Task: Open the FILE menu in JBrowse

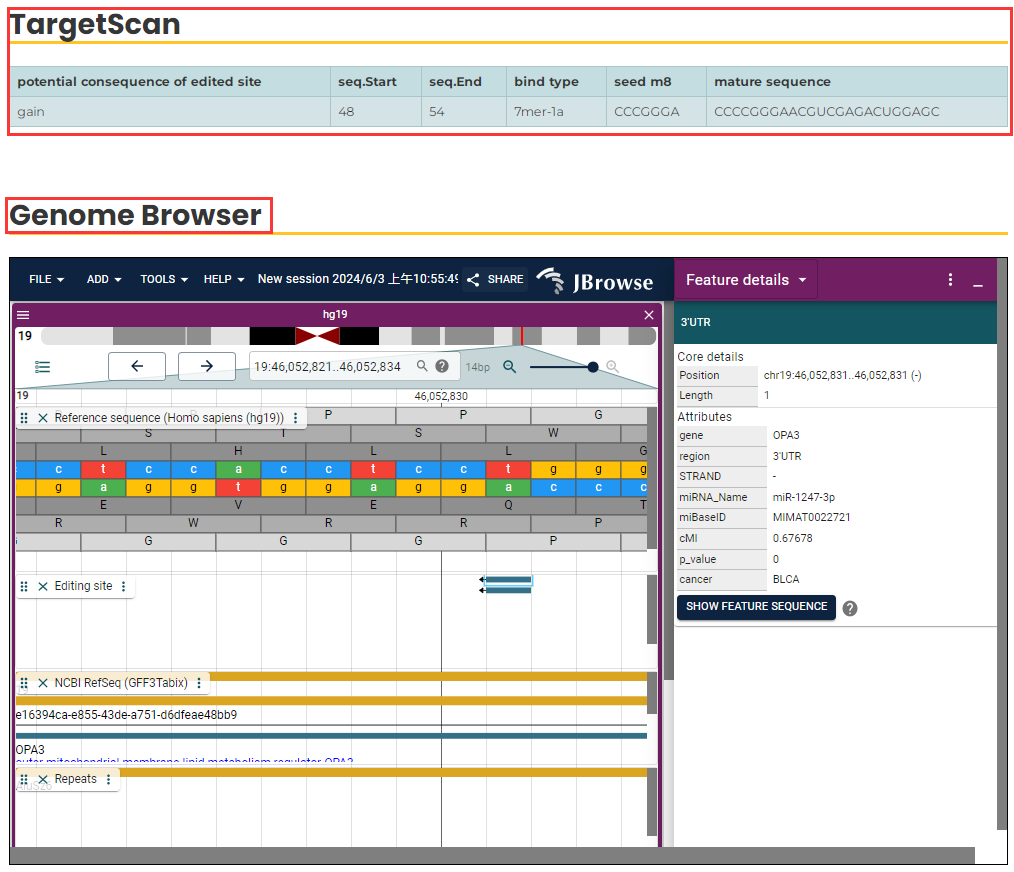Action: tap(46, 279)
